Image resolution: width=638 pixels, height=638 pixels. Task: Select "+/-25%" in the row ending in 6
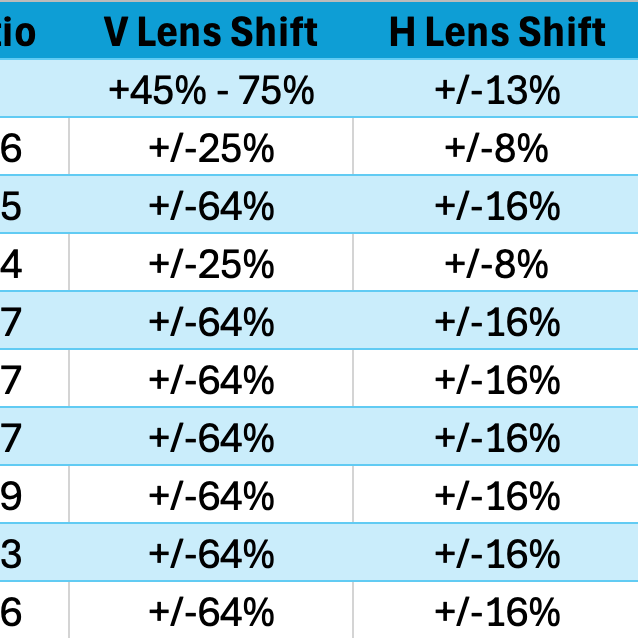point(211,149)
